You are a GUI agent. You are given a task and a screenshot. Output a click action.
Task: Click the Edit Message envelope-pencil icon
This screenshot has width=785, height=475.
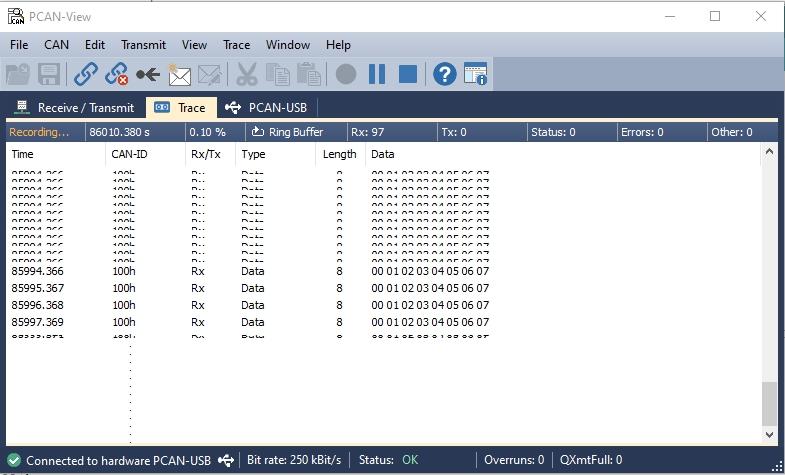pos(210,75)
